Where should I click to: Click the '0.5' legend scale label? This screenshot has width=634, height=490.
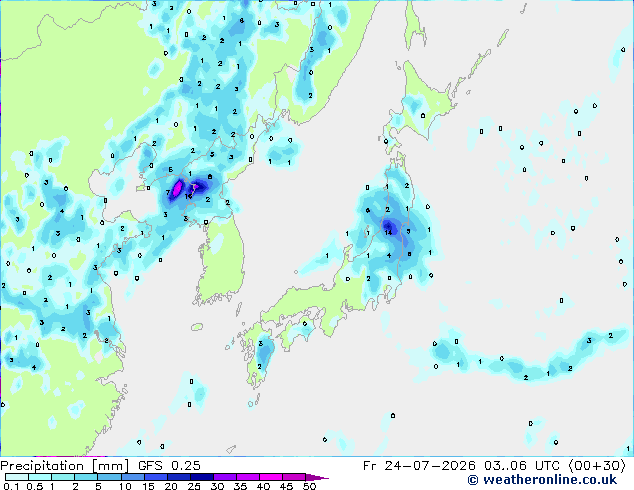click(x=34, y=486)
